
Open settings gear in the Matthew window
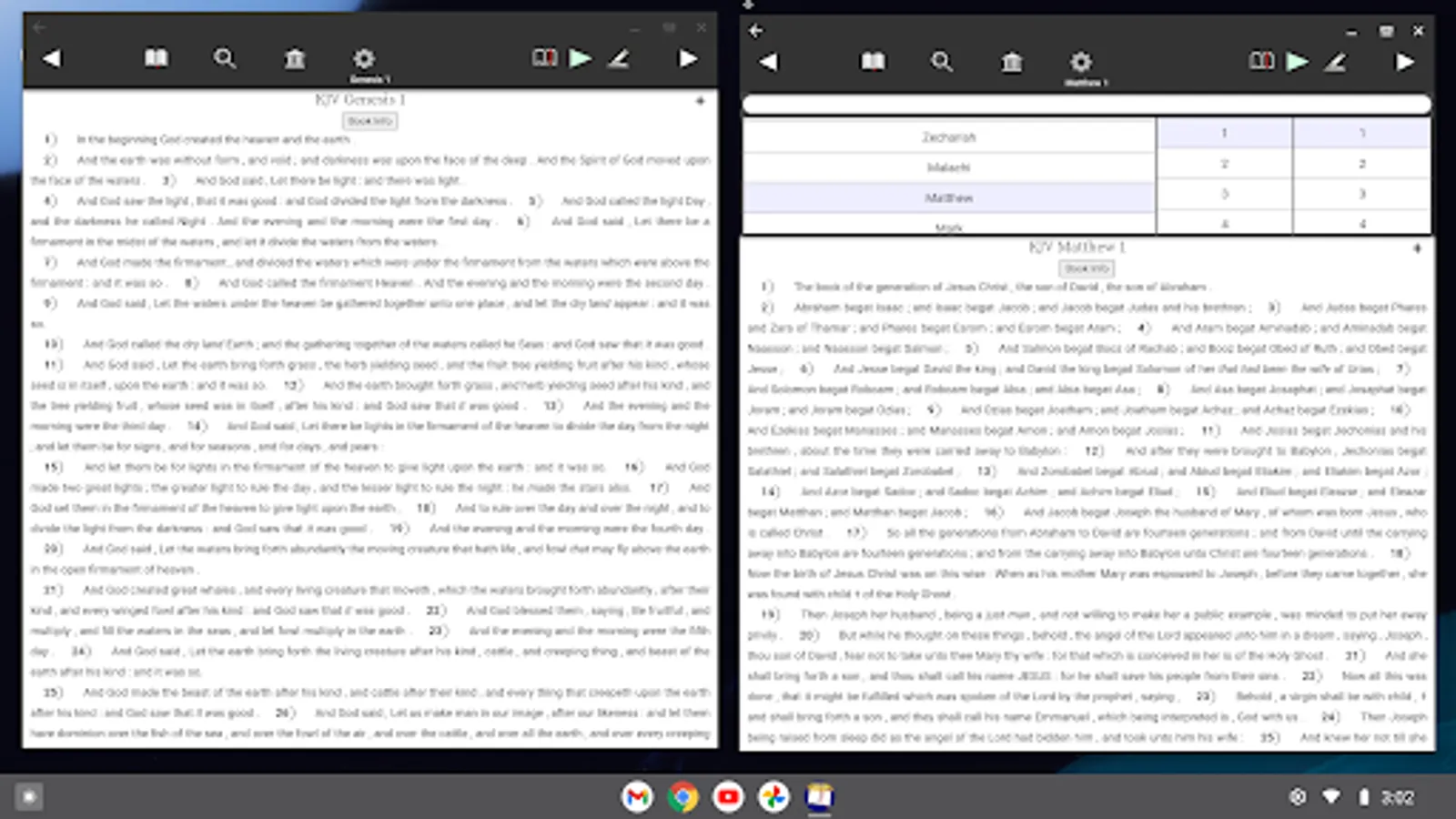pyautogui.click(x=1081, y=63)
